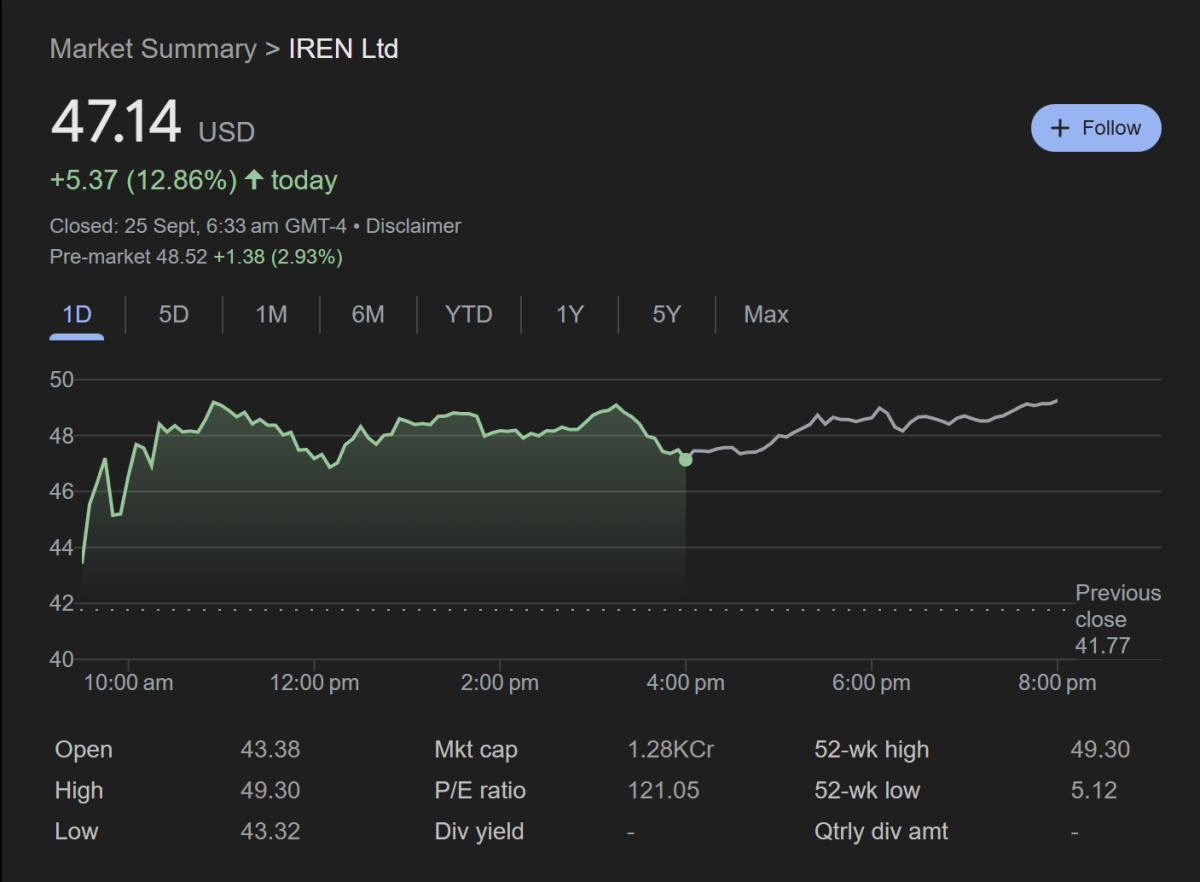Click the Follow button
This screenshot has height=882, width=1200.
(x=1096, y=128)
